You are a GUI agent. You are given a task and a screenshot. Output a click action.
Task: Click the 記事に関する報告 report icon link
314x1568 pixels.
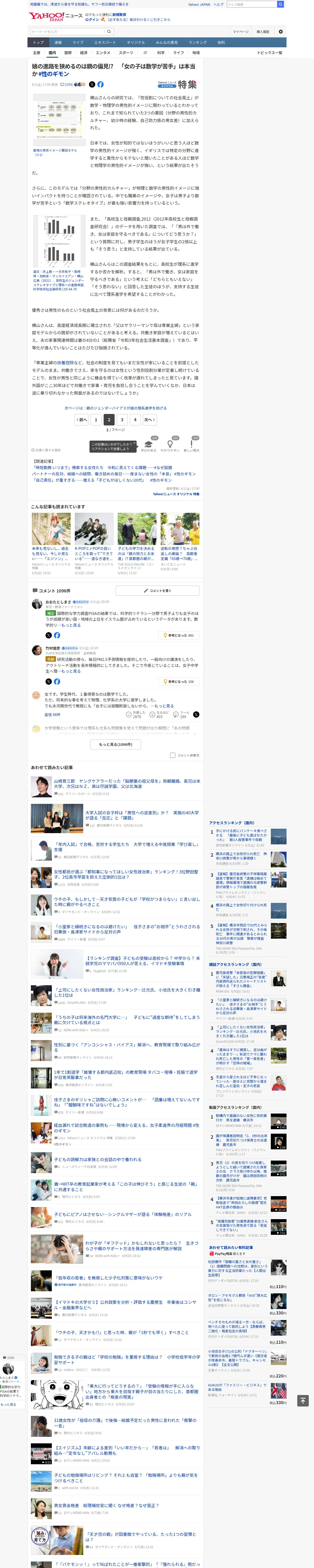(46, 450)
